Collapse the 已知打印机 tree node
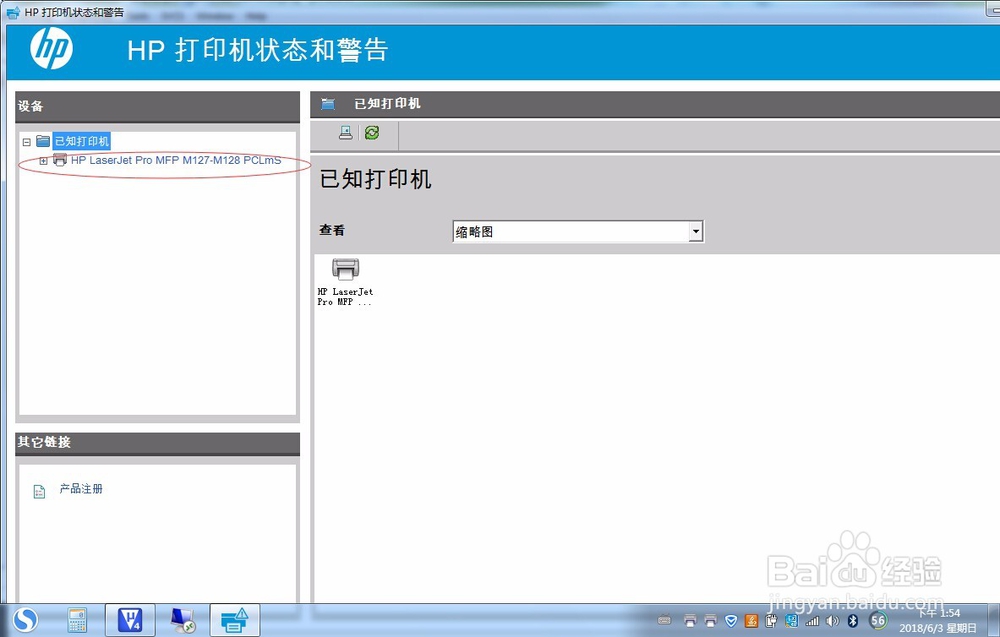 click(x=27, y=142)
